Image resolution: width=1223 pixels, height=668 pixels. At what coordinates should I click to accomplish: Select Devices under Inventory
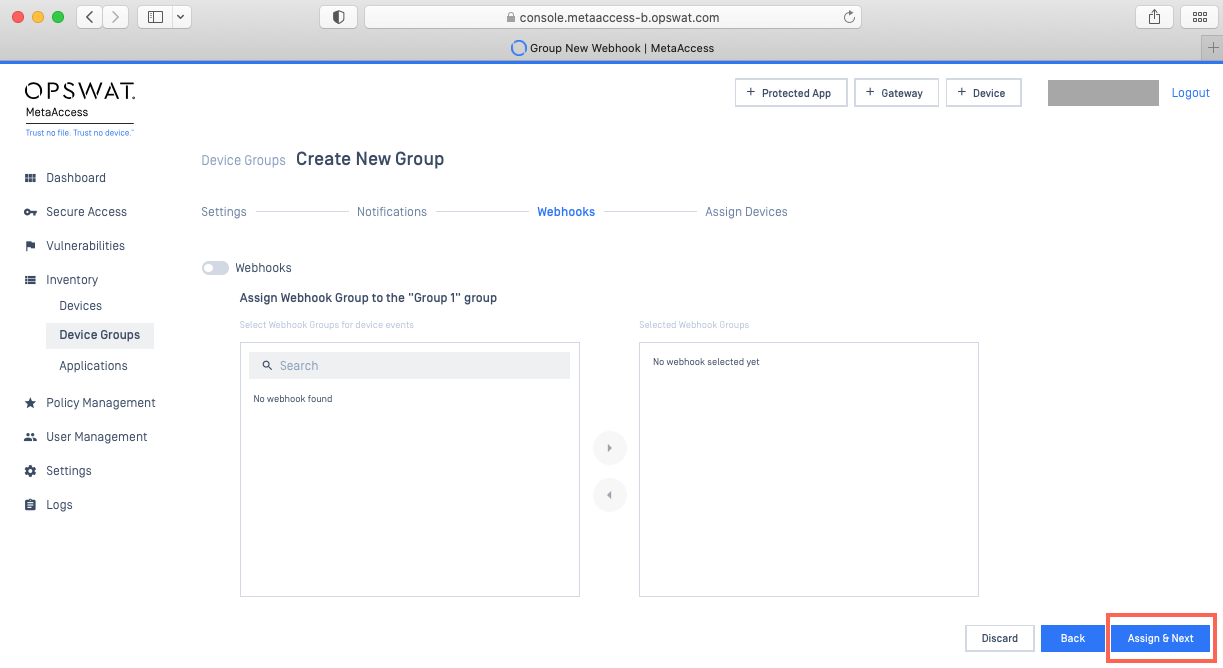pyautogui.click(x=81, y=306)
